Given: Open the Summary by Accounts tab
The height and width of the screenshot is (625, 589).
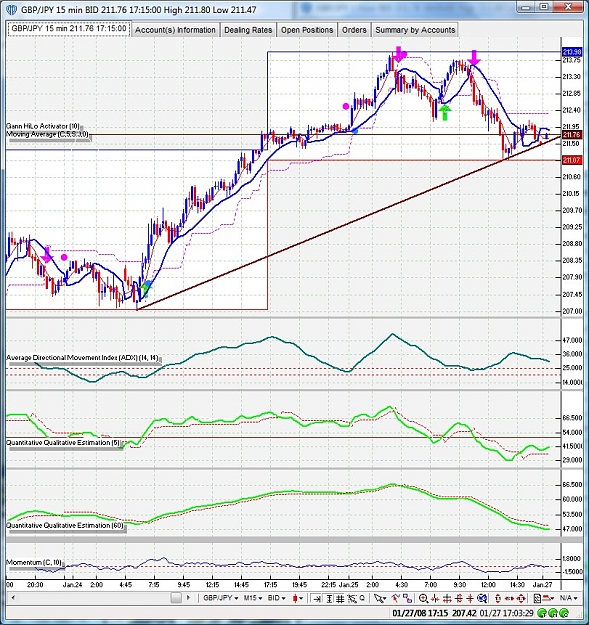Looking at the screenshot, I should coord(415,30).
